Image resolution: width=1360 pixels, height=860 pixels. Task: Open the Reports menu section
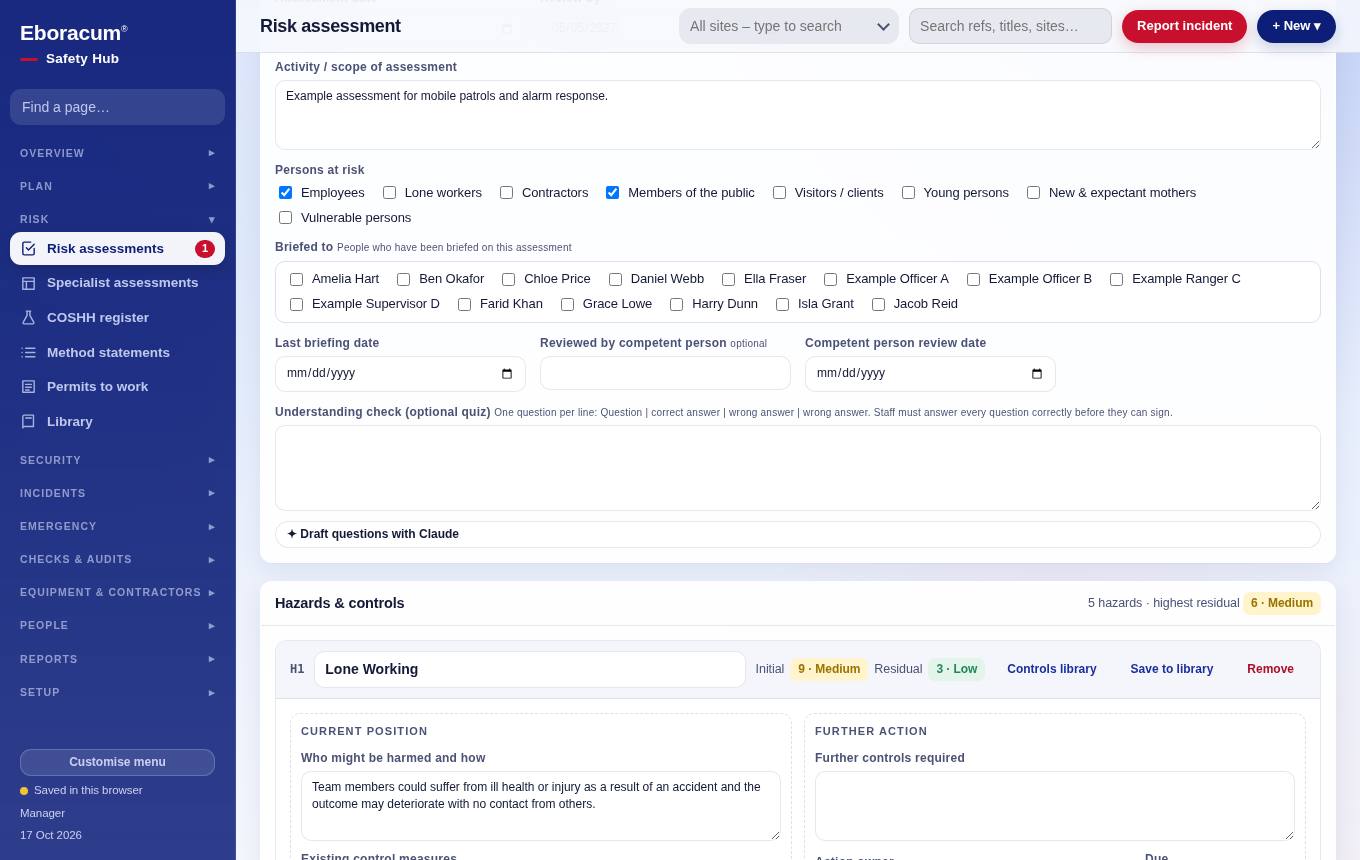(118, 659)
